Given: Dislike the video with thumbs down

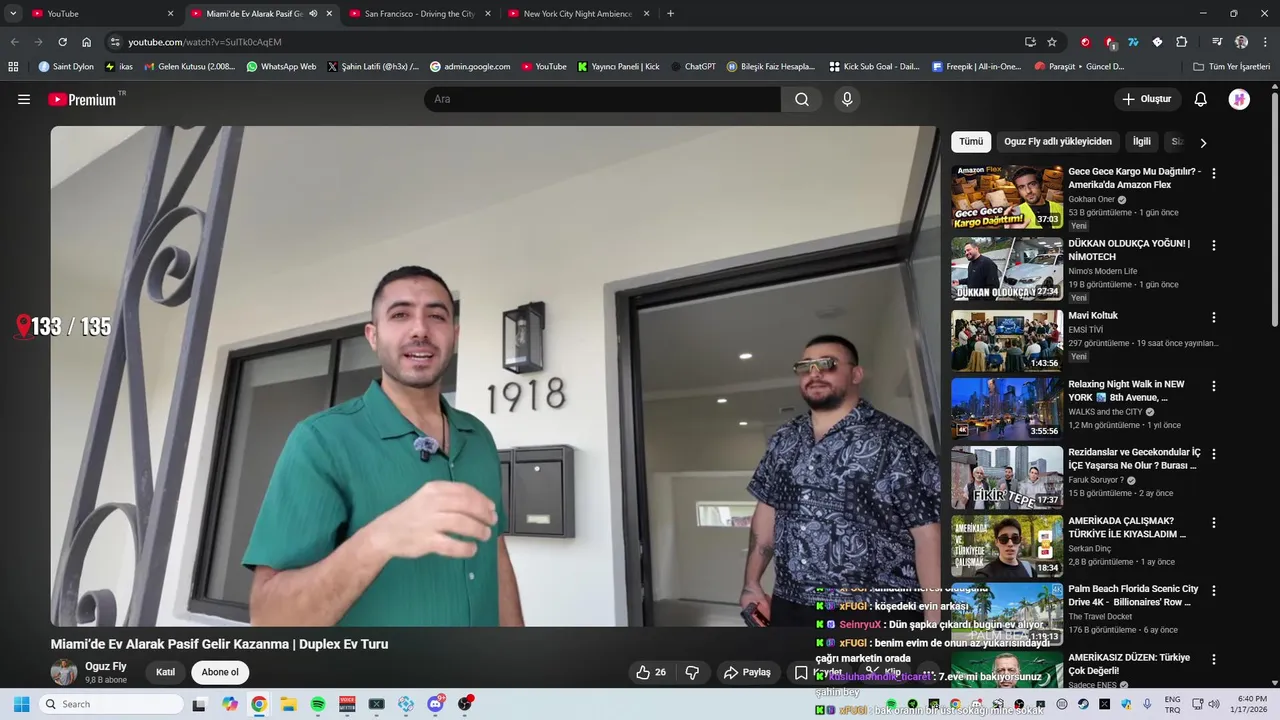Looking at the screenshot, I should click(692, 672).
